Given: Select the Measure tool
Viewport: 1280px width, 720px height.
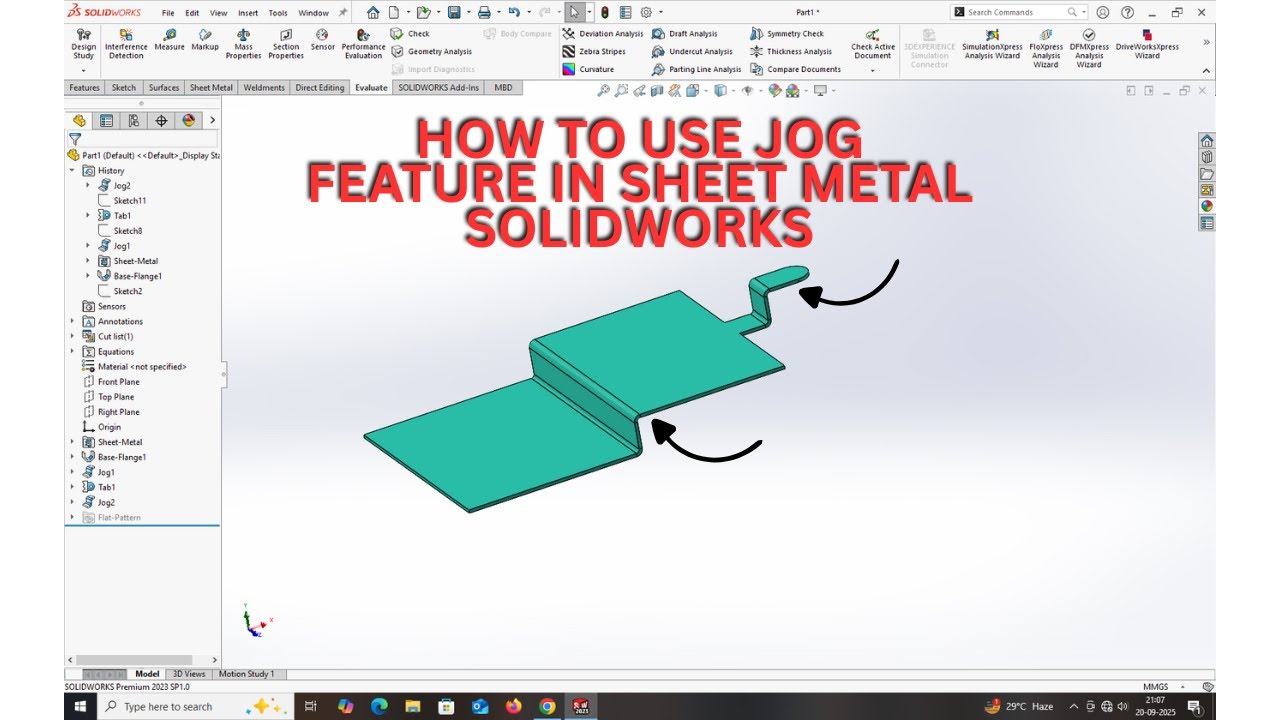Looking at the screenshot, I should pyautogui.click(x=169, y=41).
